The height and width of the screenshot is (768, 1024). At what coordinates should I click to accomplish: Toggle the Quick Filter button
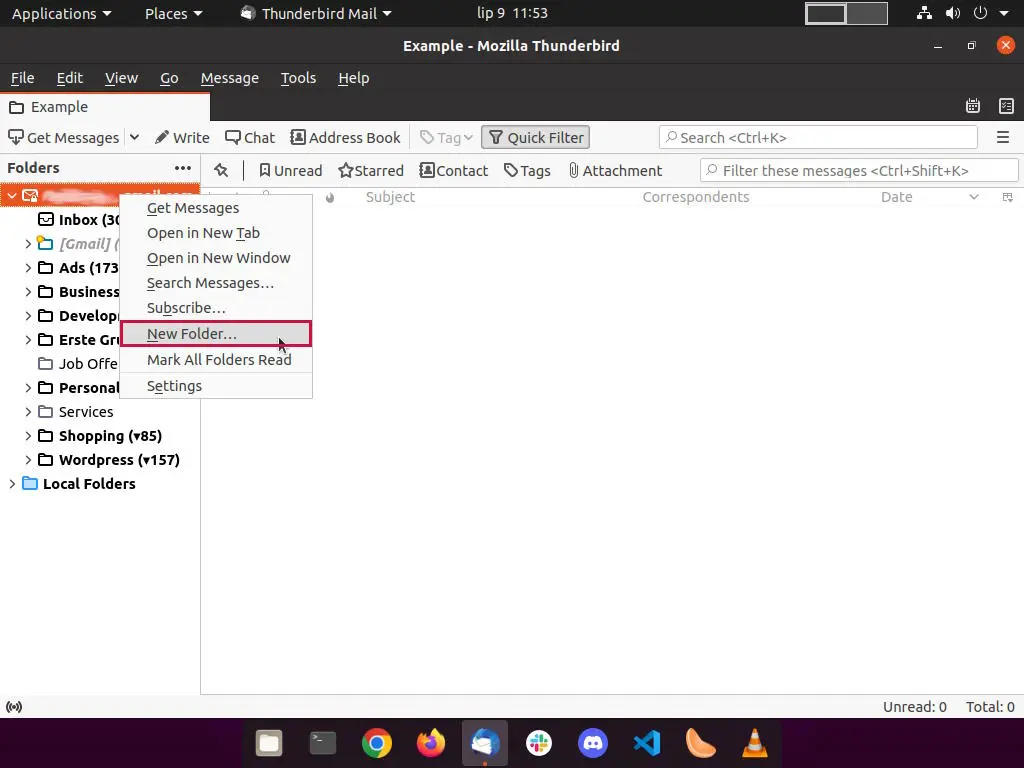536,138
